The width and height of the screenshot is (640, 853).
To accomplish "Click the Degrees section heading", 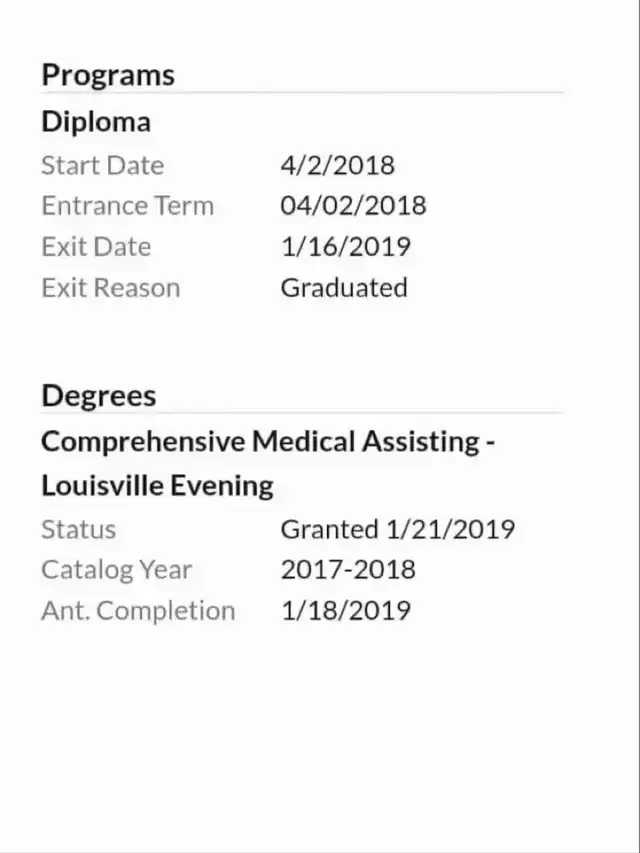I will click(99, 395).
